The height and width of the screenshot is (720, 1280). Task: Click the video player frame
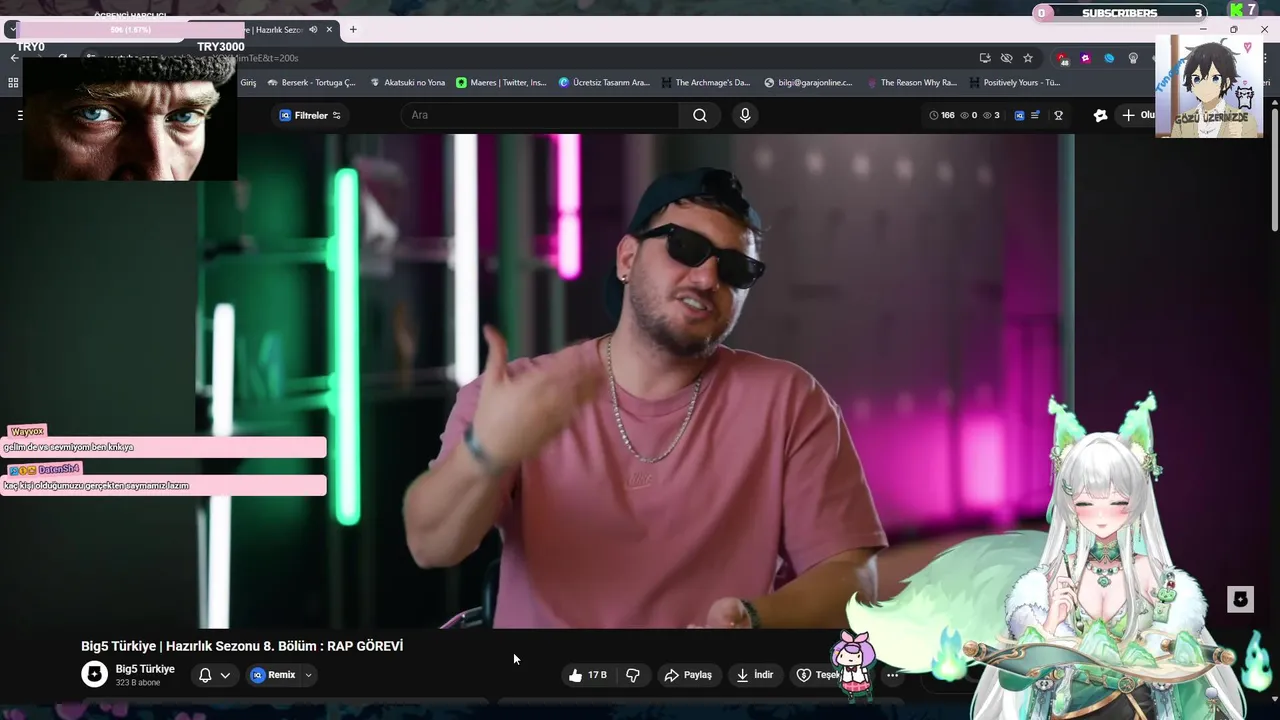[x=635, y=381]
